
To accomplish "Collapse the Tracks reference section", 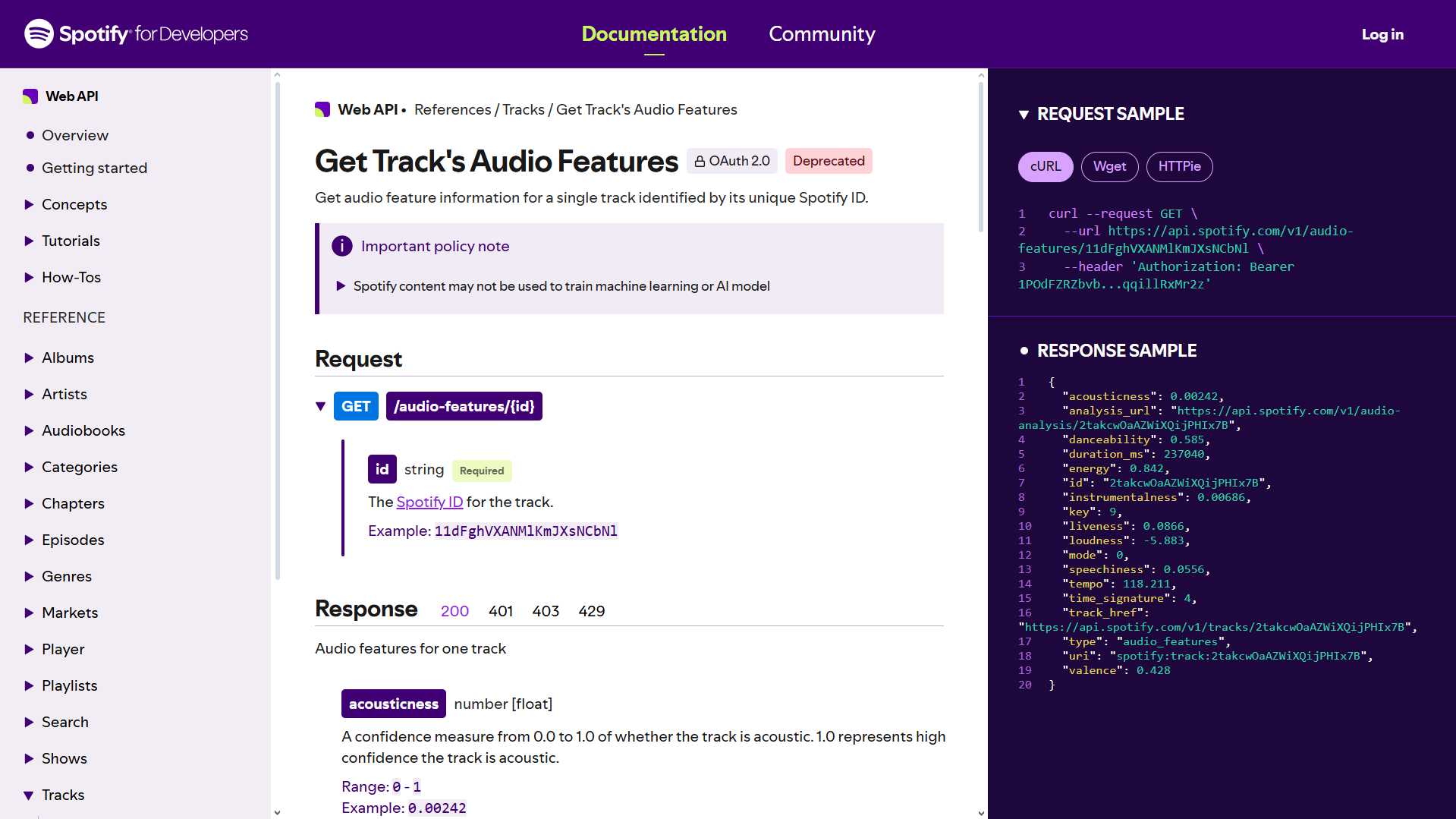I will tap(29, 795).
